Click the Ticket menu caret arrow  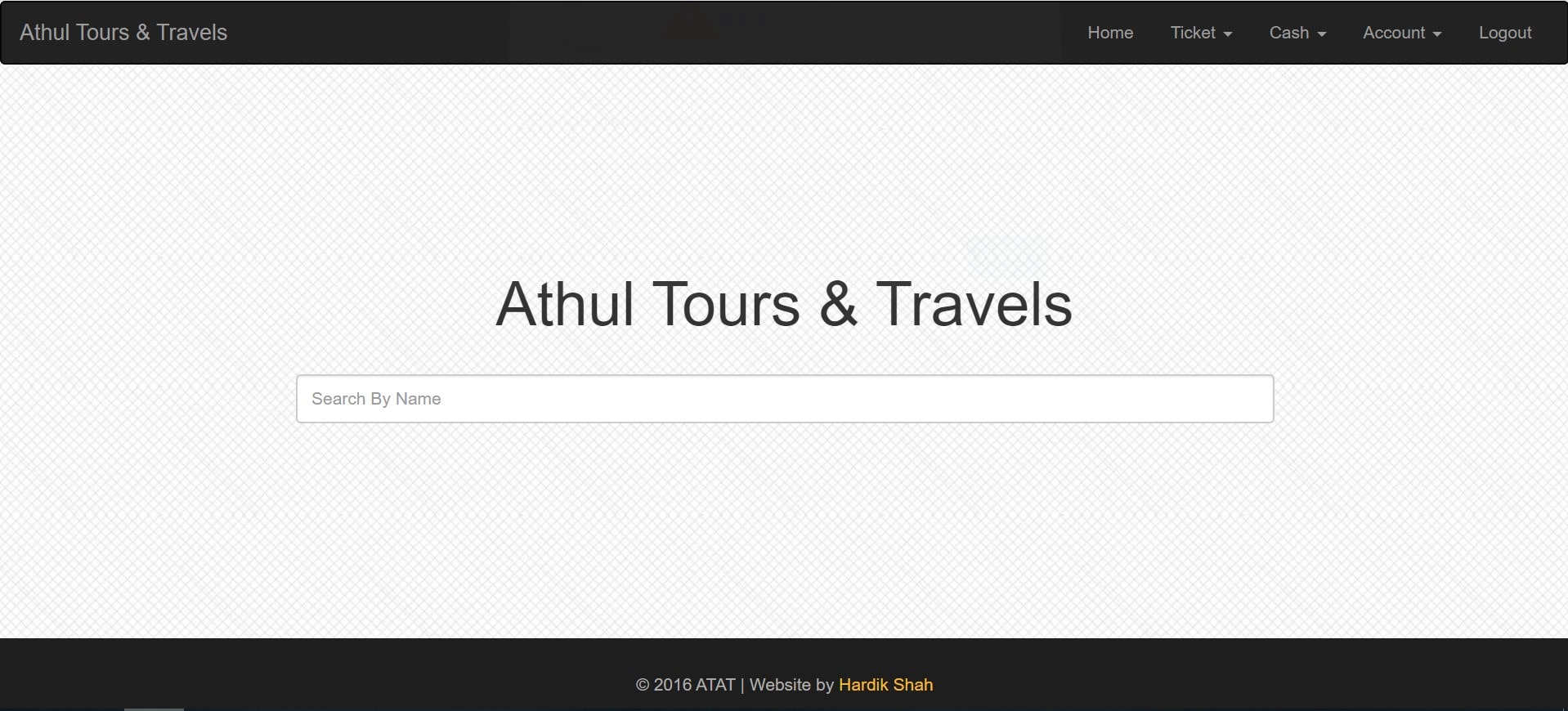[1227, 34]
